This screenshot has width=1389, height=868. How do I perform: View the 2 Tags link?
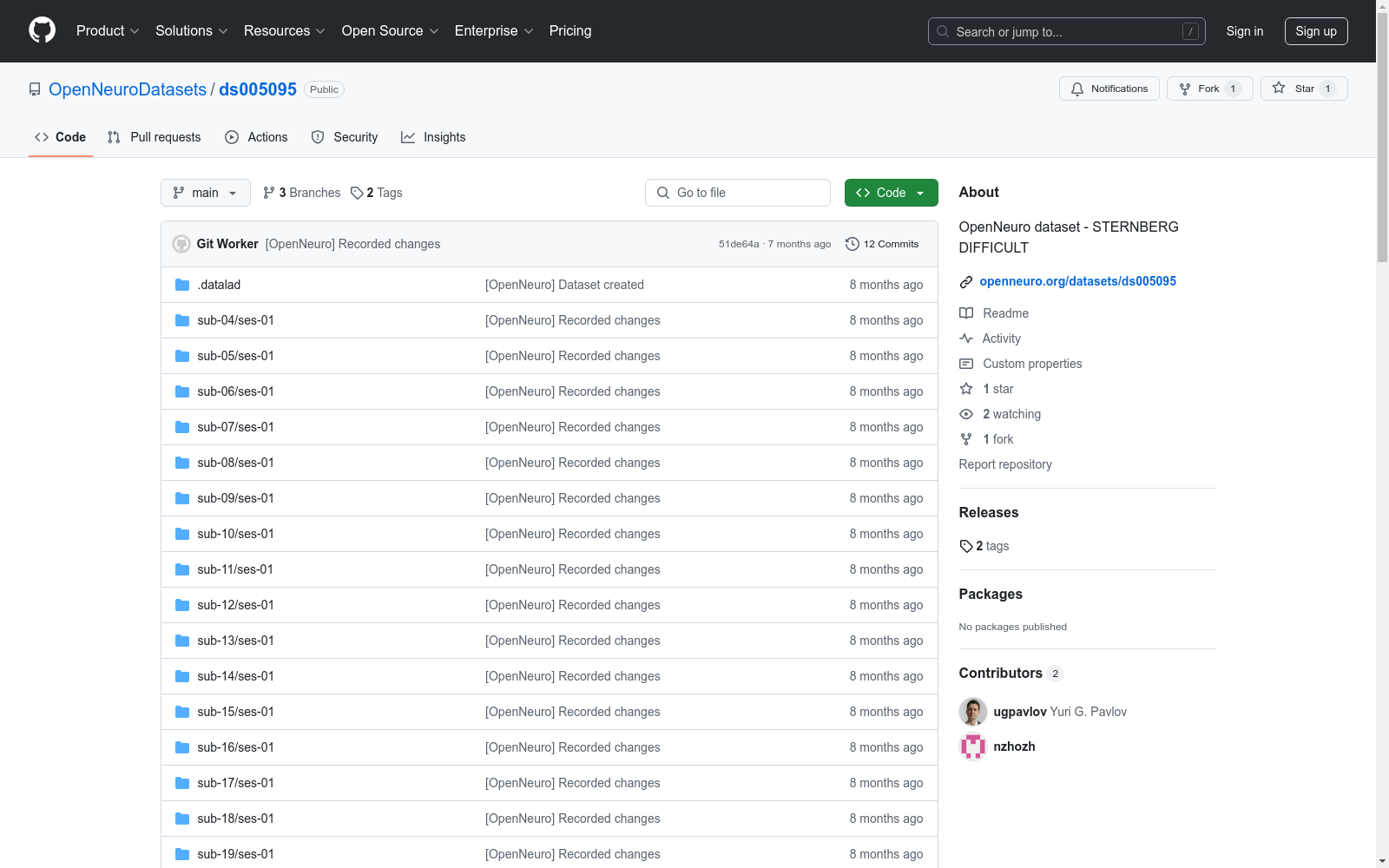[377, 193]
